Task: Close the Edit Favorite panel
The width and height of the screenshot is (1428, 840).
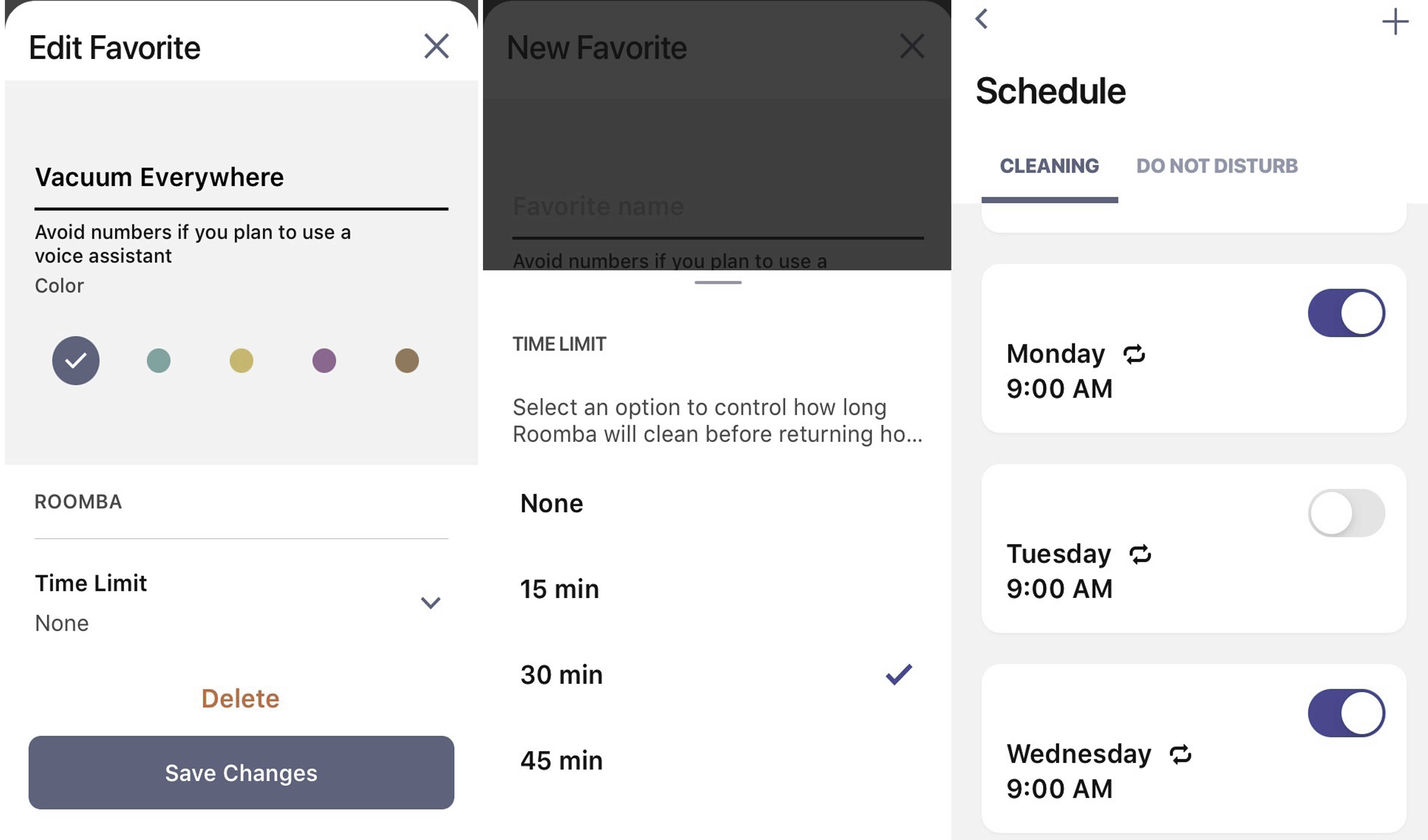Action: point(436,46)
